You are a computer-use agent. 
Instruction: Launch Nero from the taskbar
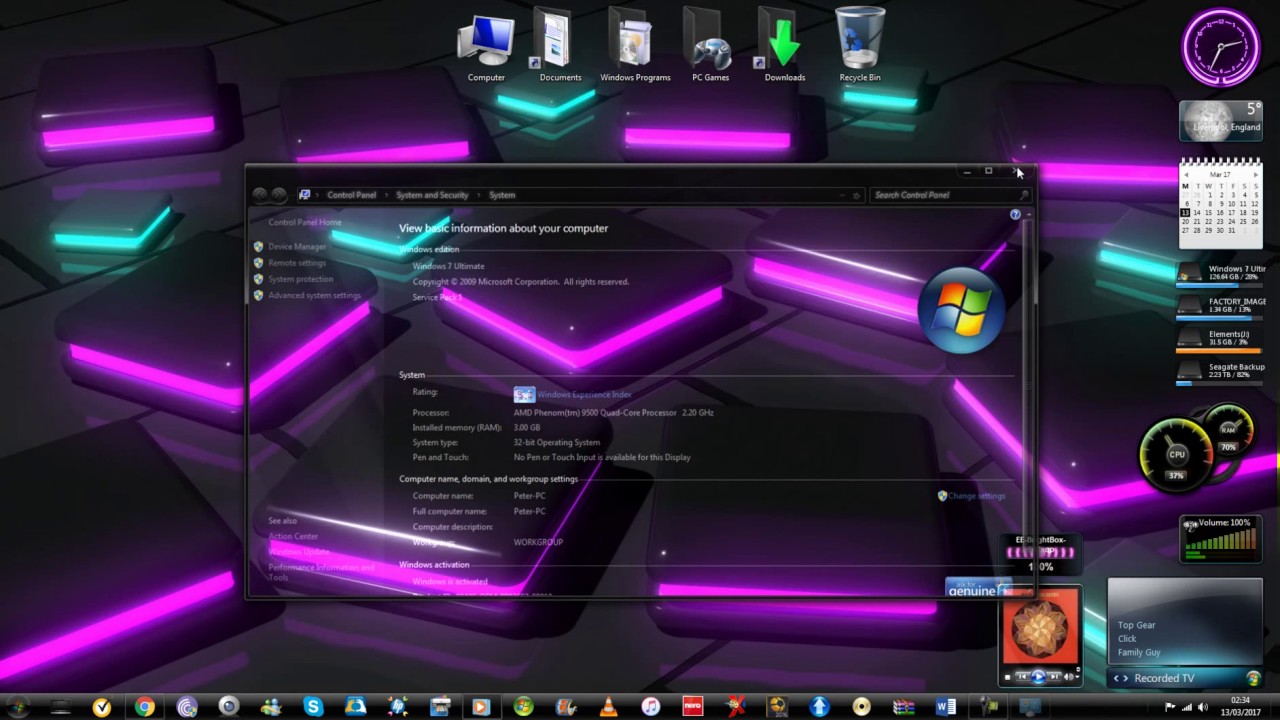(692, 707)
